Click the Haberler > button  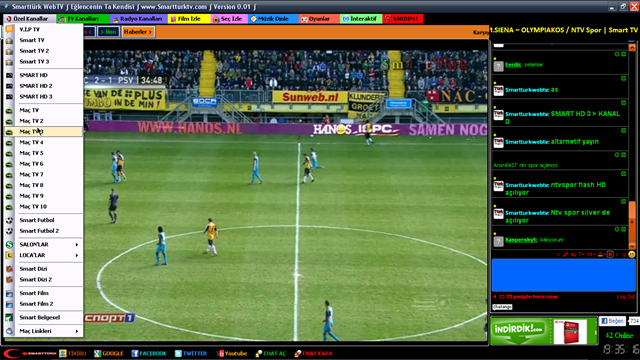point(138,32)
